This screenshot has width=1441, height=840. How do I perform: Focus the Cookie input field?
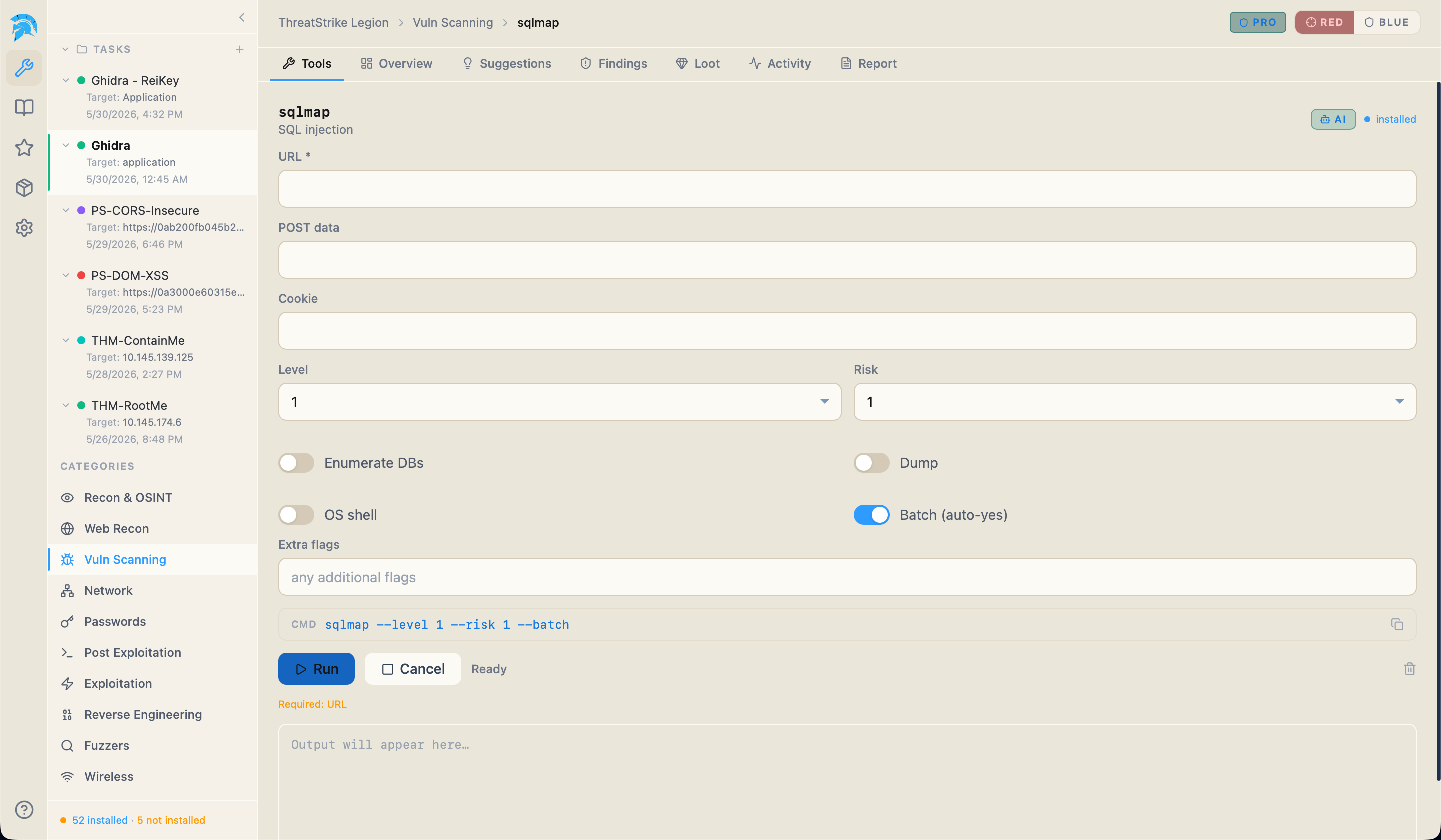tap(847, 331)
